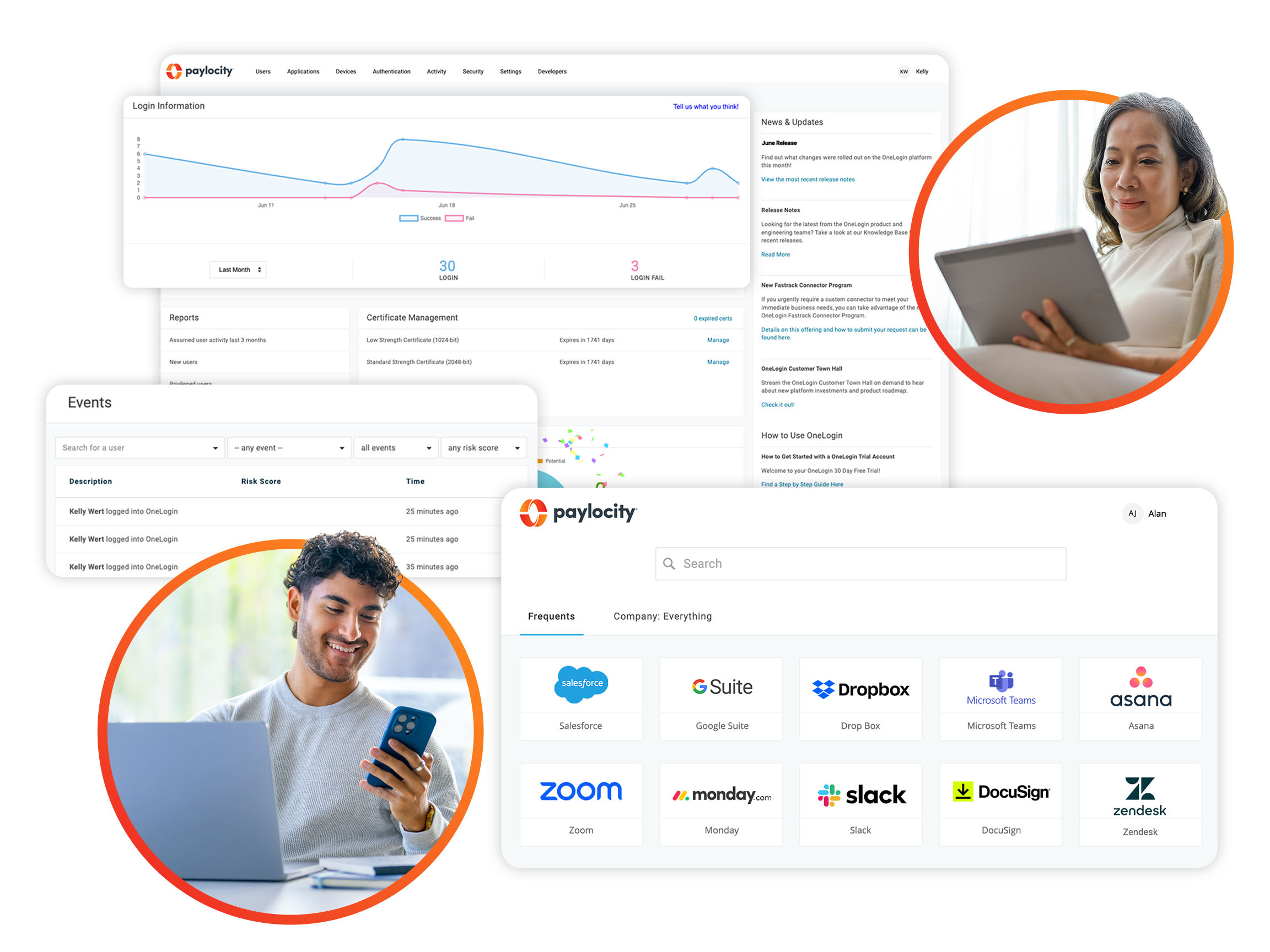Click the Kelly username in admin navbar
The height and width of the screenshot is (952, 1270).
(x=922, y=72)
